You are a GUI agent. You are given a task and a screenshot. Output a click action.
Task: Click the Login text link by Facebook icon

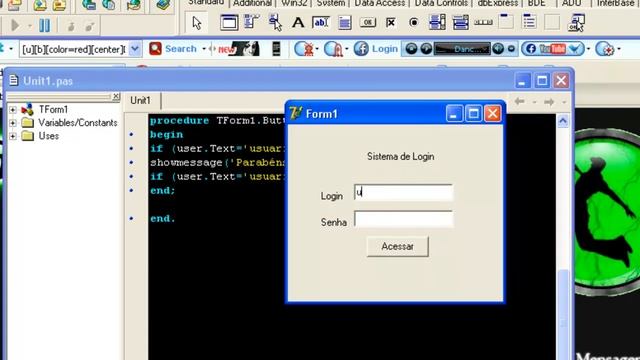pyautogui.click(x=384, y=49)
